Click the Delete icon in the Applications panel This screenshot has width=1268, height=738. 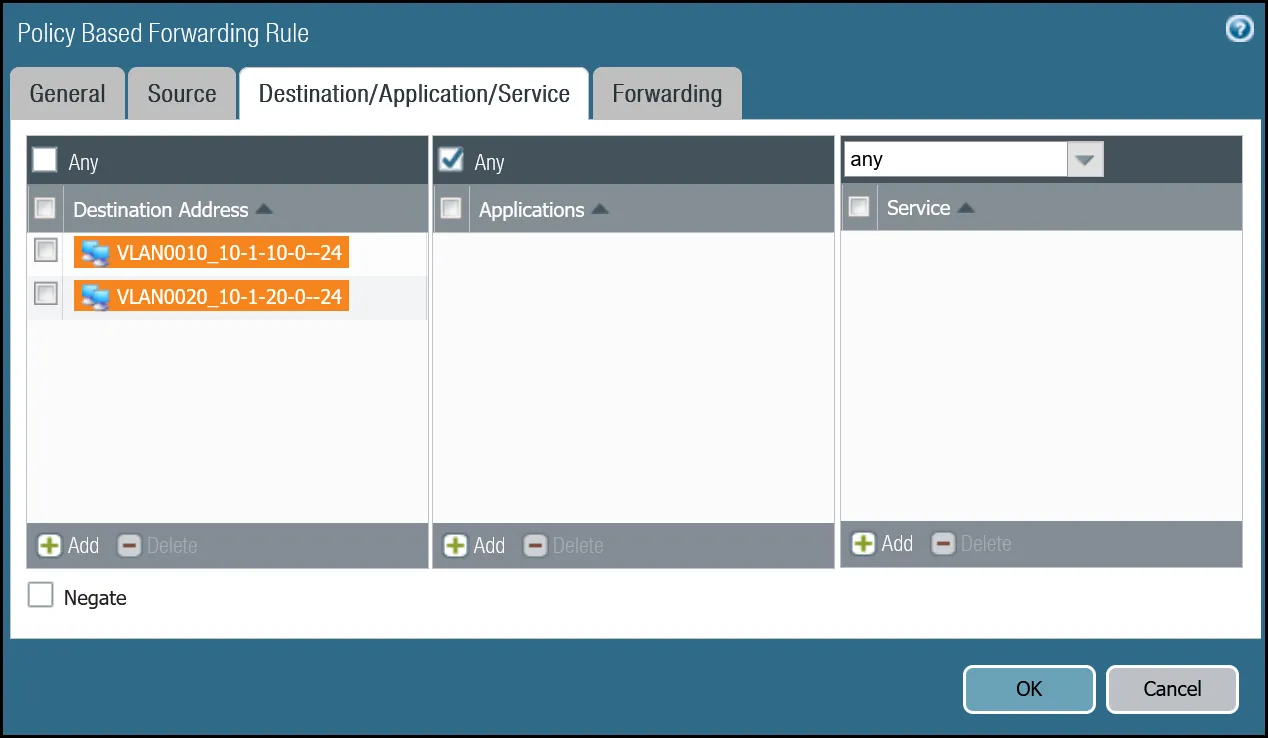click(x=536, y=546)
